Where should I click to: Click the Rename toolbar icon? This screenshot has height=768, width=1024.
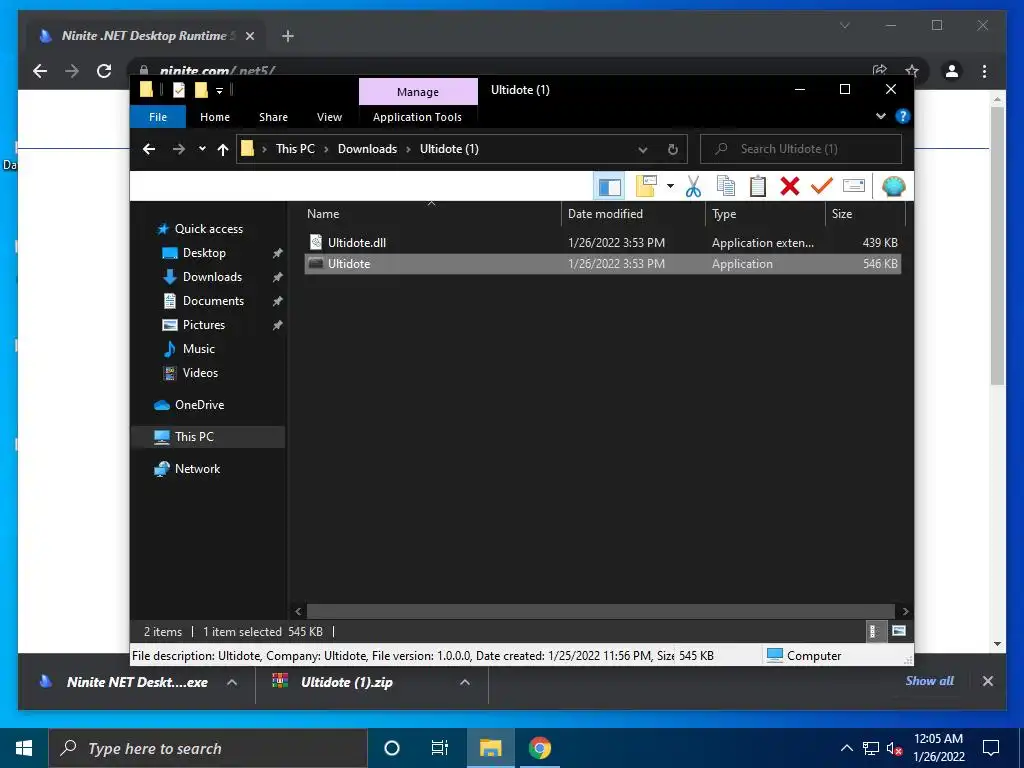(x=854, y=187)
